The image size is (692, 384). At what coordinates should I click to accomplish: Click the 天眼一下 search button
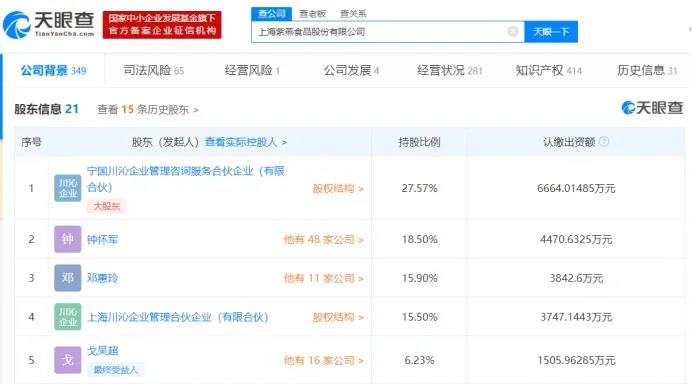click(551, 32)
